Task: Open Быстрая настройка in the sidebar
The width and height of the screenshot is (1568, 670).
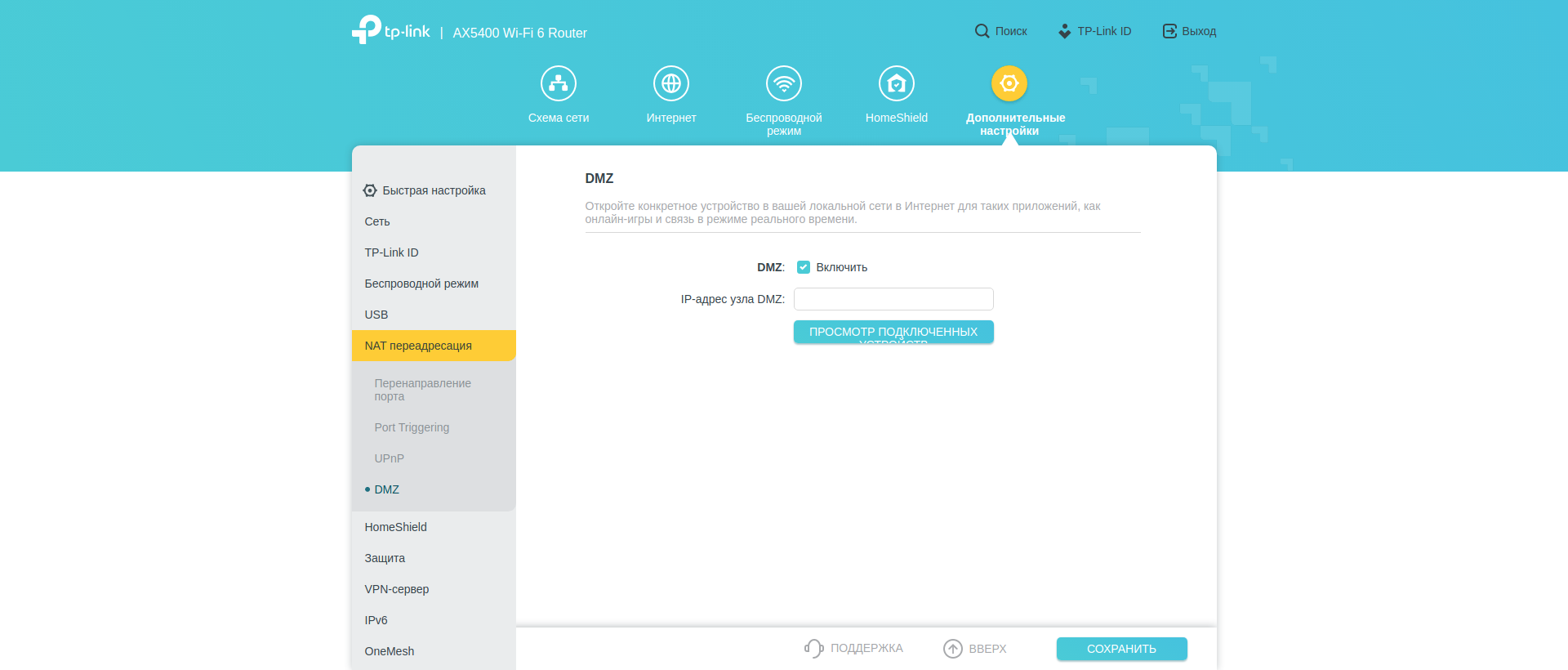Action: point(433,190)
